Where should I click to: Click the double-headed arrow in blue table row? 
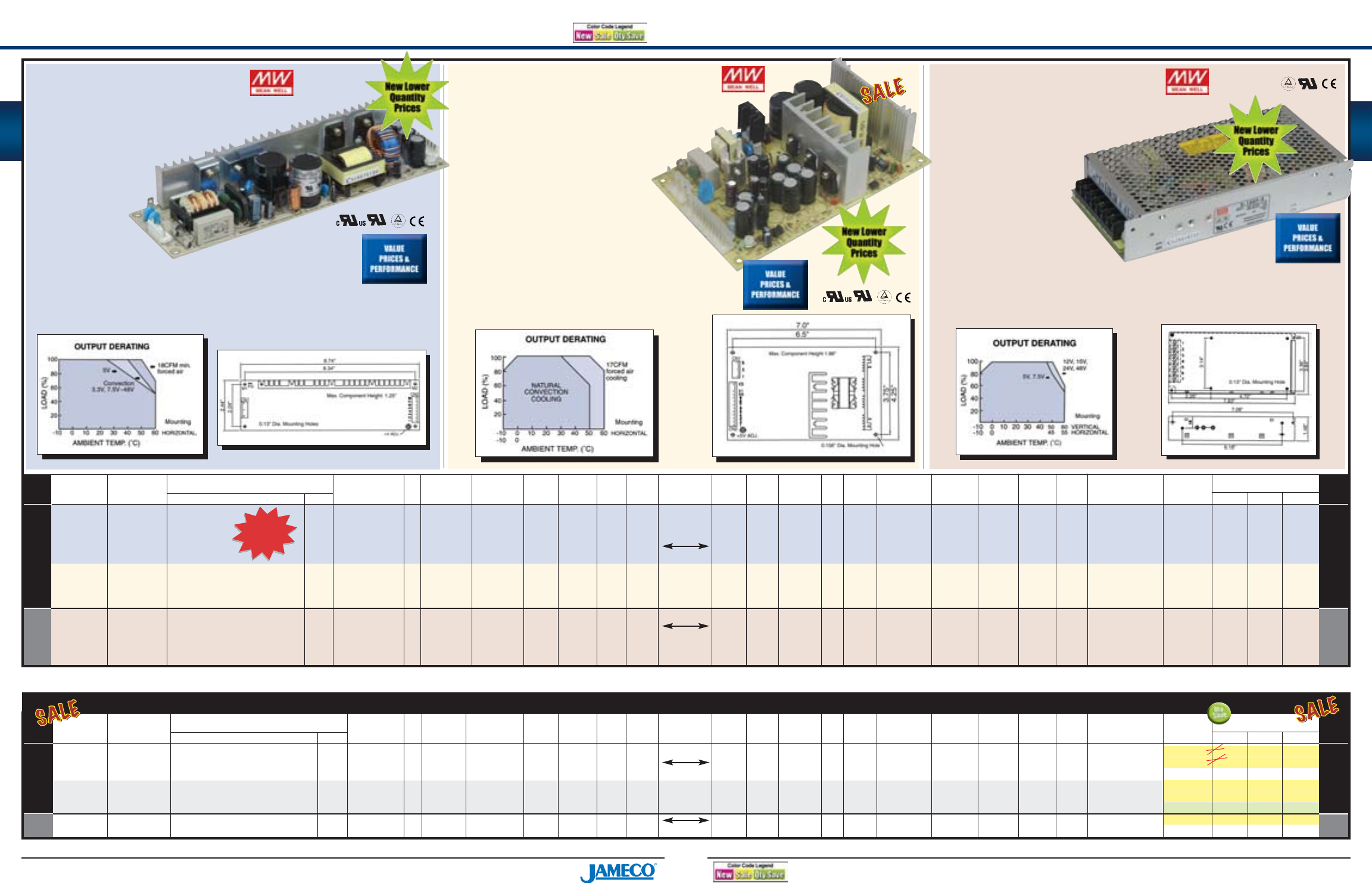(x=685, y=546)
